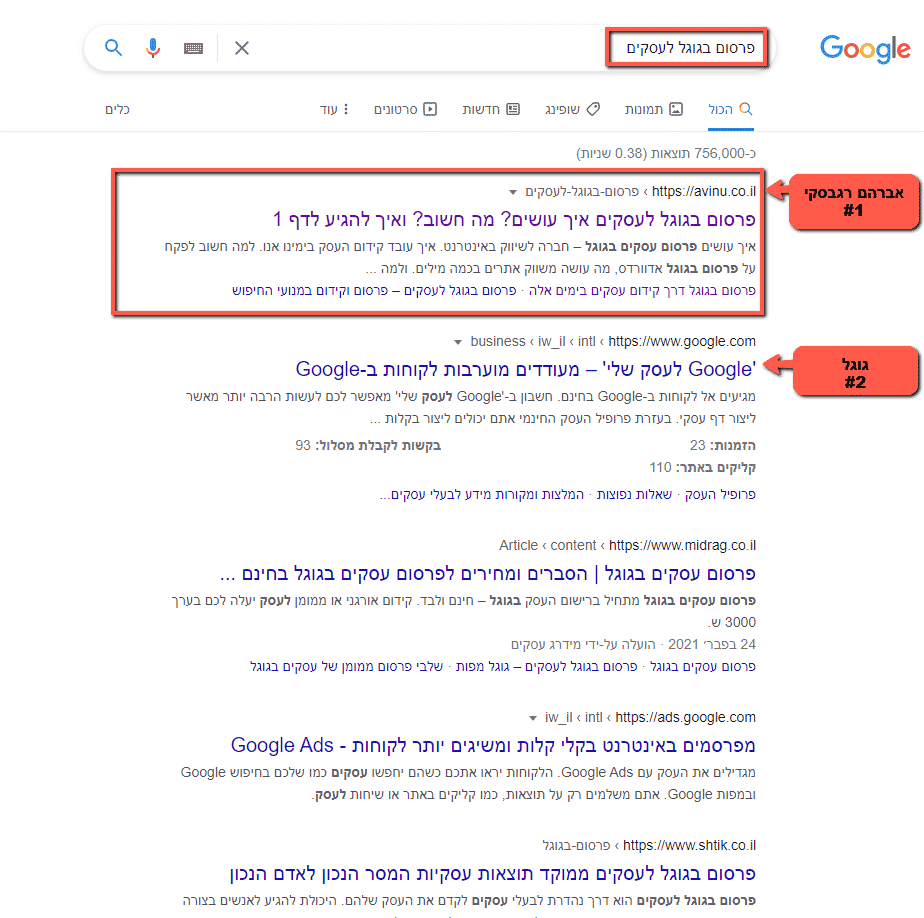This screenshot has width=924, height=918.
Task: Click the Google logo
Action: (x=865, y=49)
